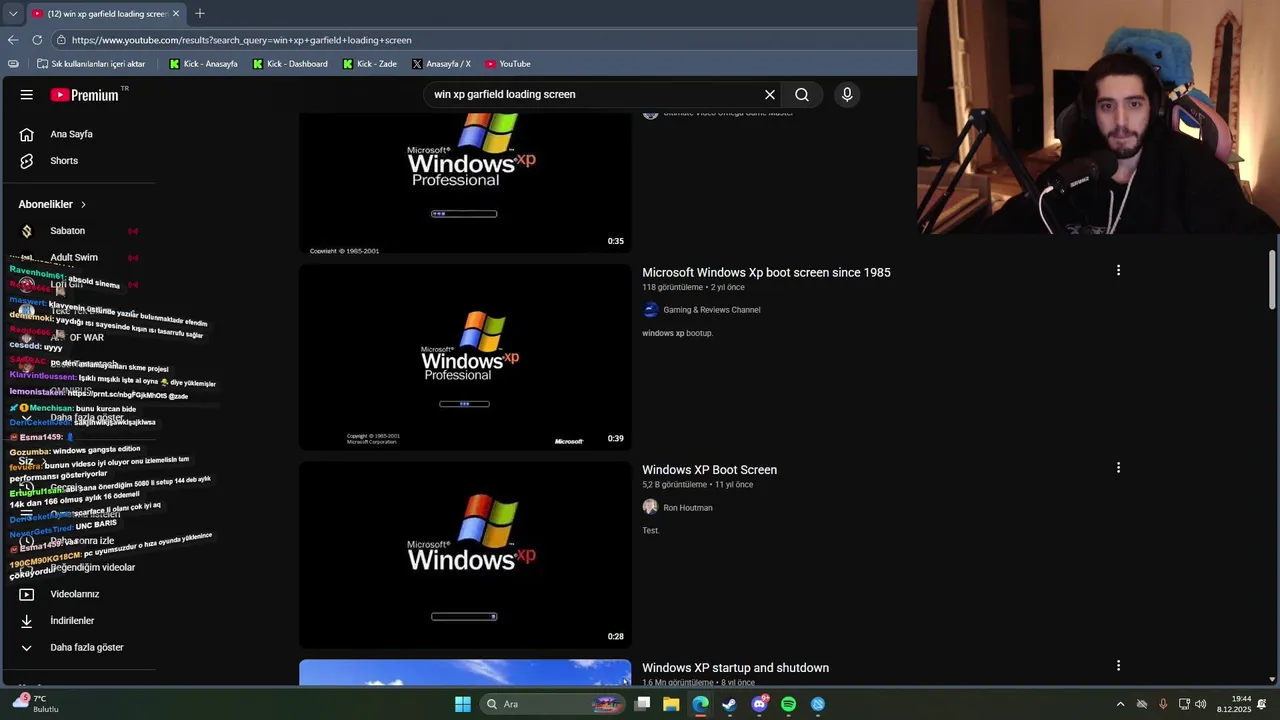Click the YouTube Premium logo
The image size is (1280, 720).
(x=85, y=95)
